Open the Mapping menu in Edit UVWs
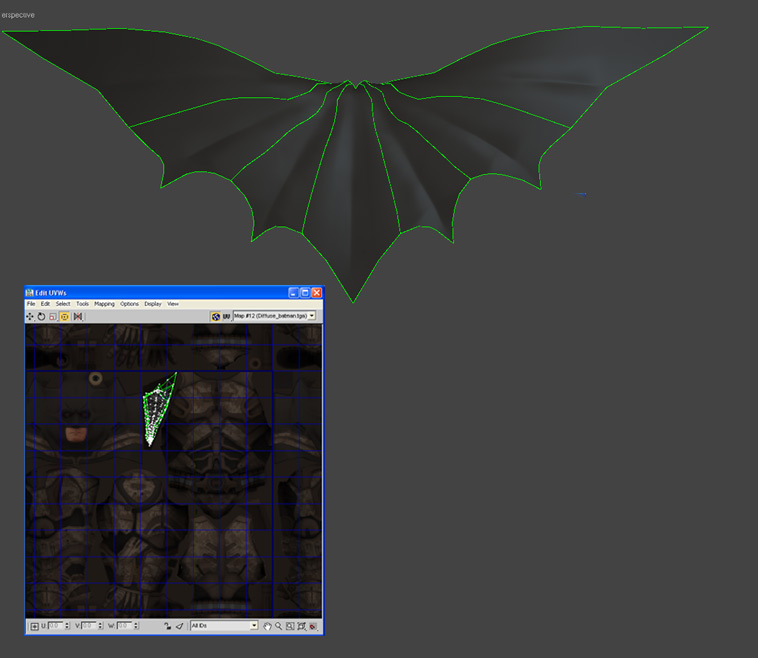Image resolution: width=758 pixels, height=658 pixels. click(104, 304)
